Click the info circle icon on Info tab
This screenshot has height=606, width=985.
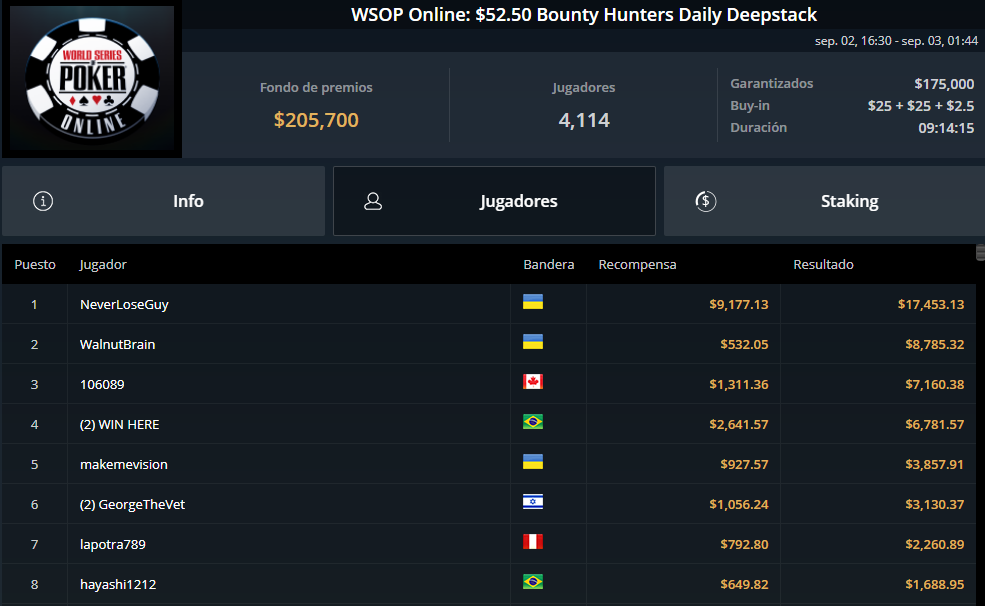(43, 201)
